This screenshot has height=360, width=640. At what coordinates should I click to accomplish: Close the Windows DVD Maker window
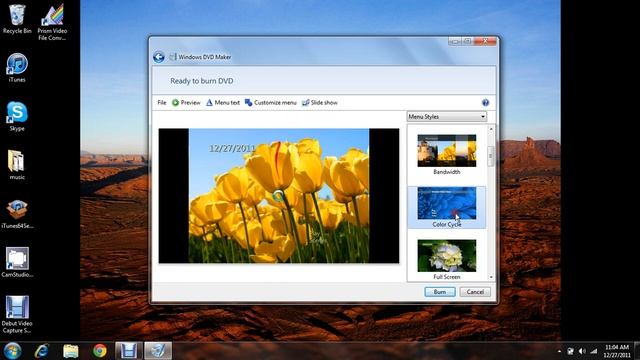click(x=485, y=41)
